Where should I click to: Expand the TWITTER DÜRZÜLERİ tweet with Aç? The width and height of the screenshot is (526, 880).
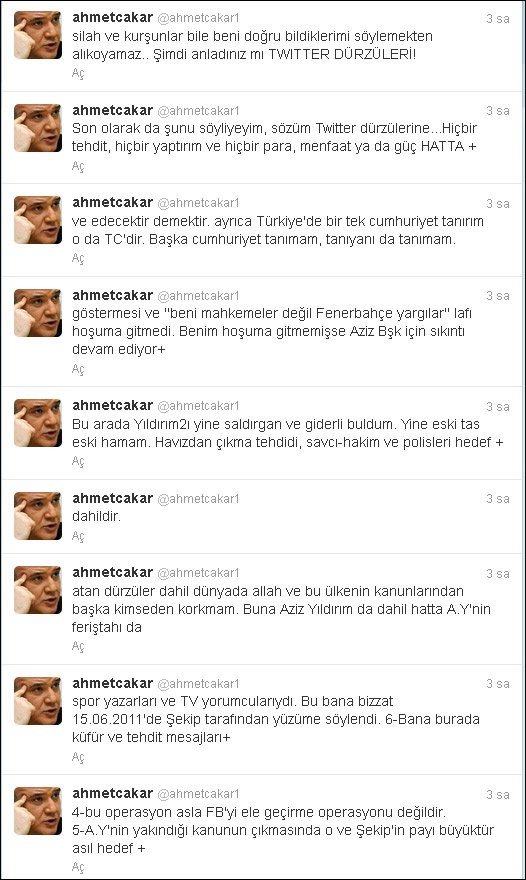[78, 74]
